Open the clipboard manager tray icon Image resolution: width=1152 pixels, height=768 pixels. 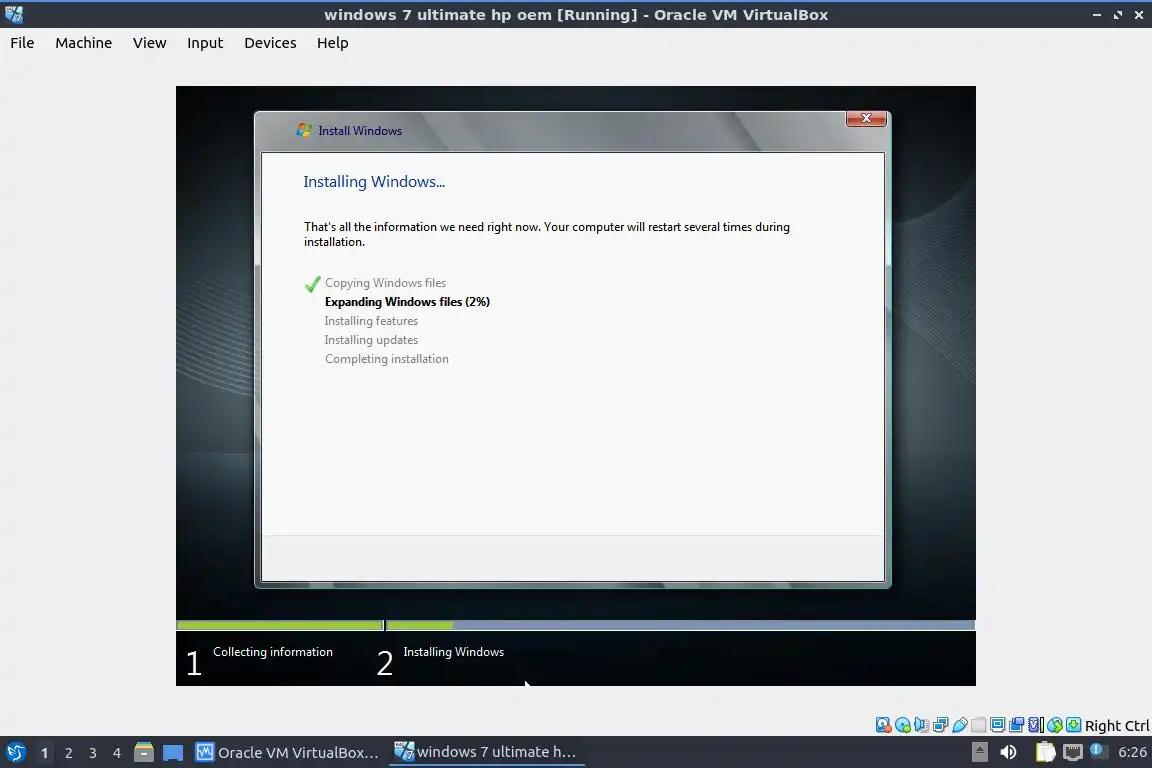coord(1045,752)
